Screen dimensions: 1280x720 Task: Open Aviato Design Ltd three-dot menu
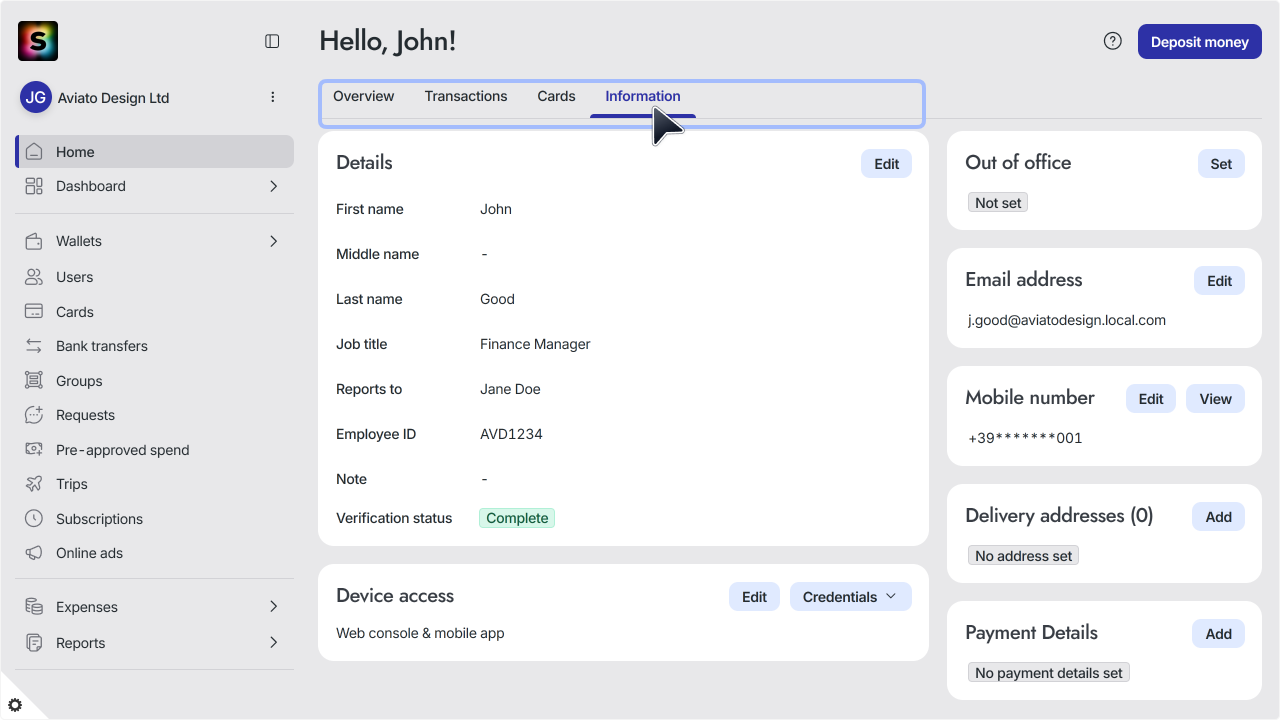(273, 97)
